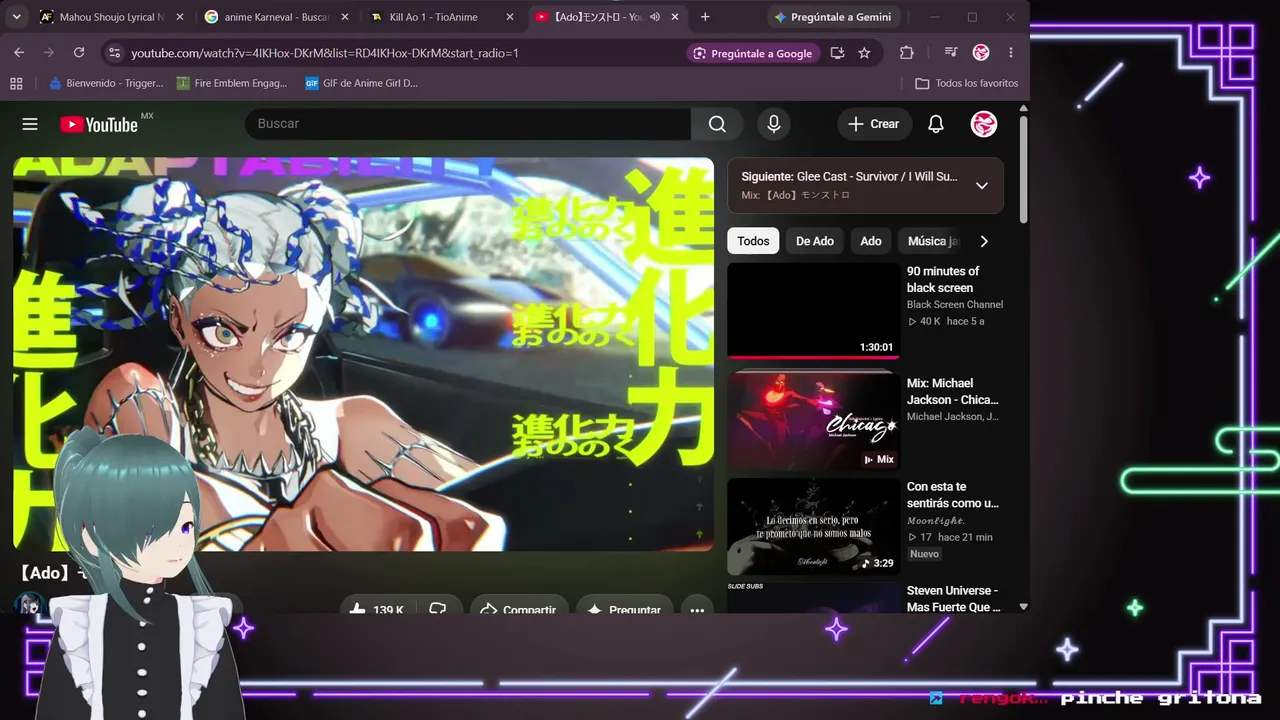Open the Chrome three-dot menu

pos(1011,53)
